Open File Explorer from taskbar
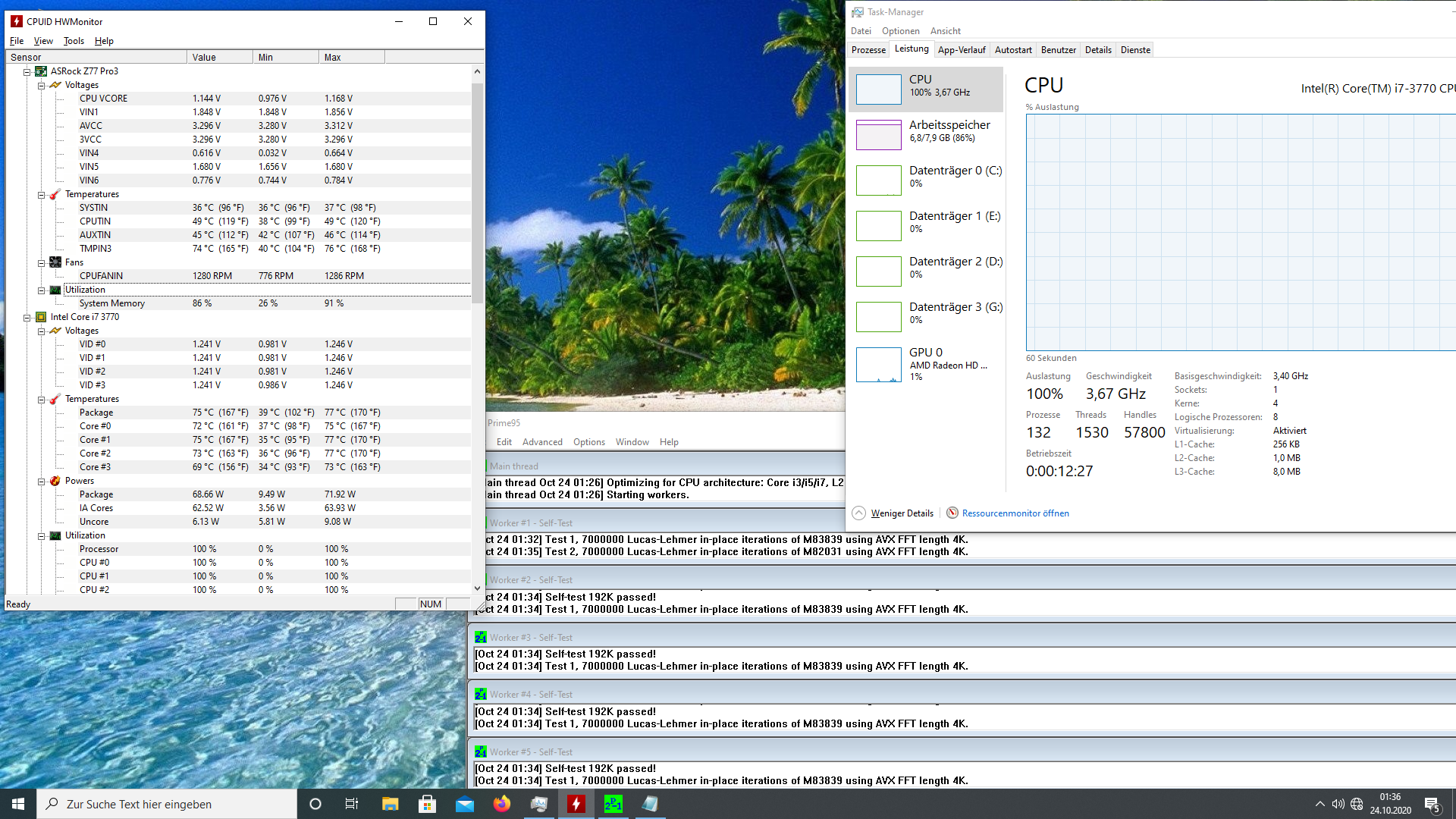This screenshot has width=1456, height=819. [x=391, y=804]
